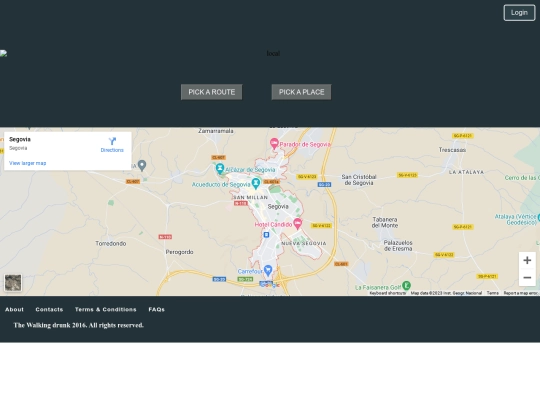Click the Segovia title in info card

click(20, 139)
